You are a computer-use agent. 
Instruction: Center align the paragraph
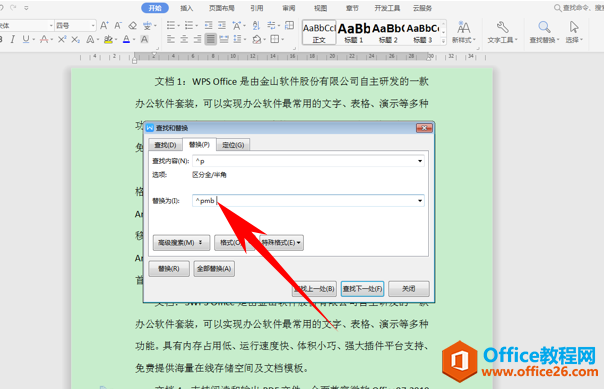coord(184,39)
